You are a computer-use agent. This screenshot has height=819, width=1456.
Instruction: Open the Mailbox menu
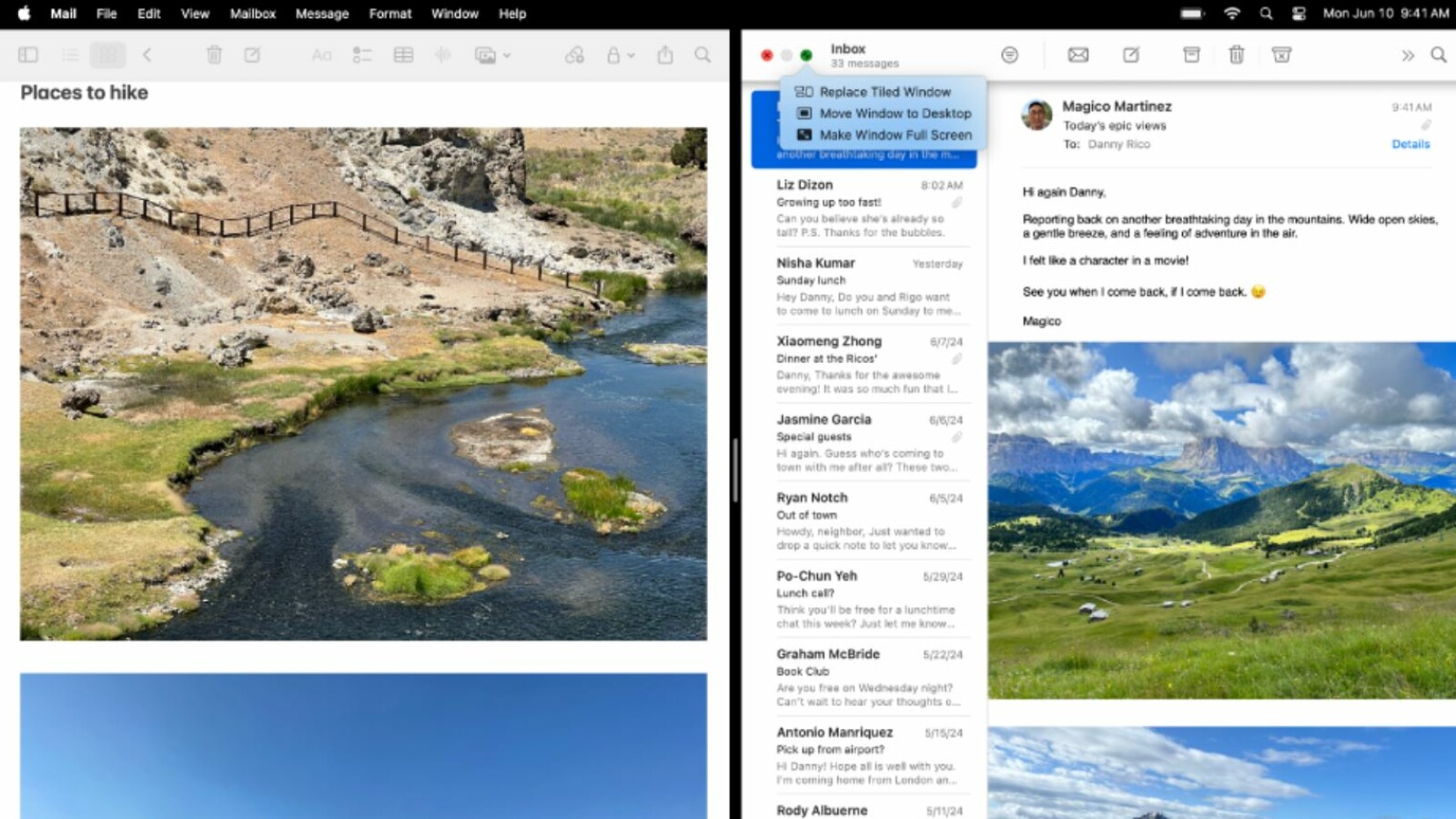[252, 14]
